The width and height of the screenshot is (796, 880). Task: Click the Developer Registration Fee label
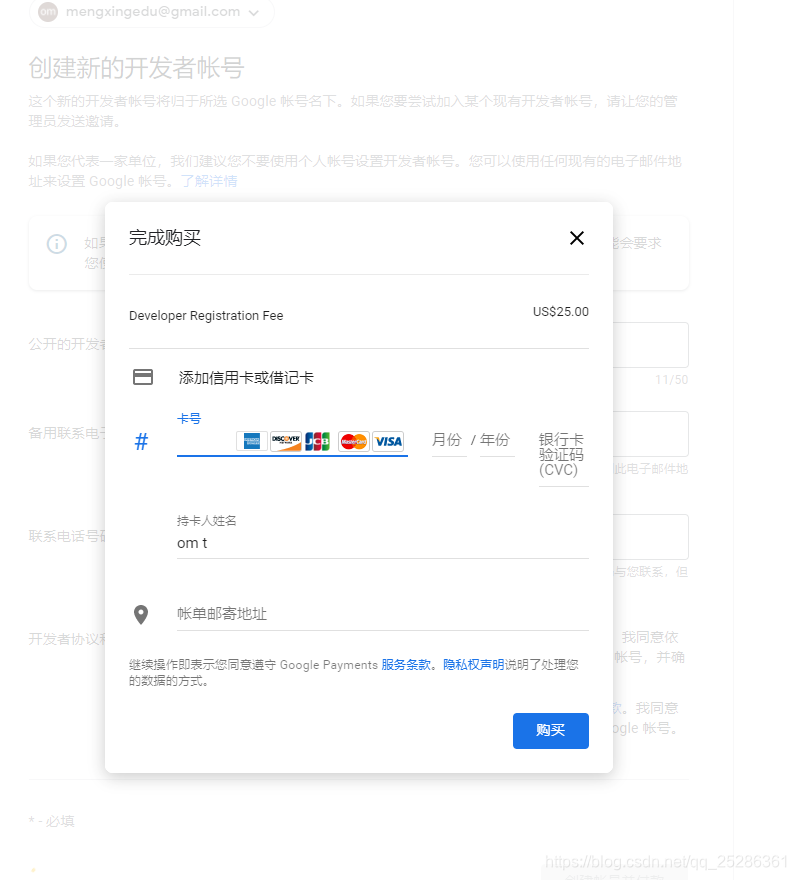pyautogui.click(x=206, y=316)
